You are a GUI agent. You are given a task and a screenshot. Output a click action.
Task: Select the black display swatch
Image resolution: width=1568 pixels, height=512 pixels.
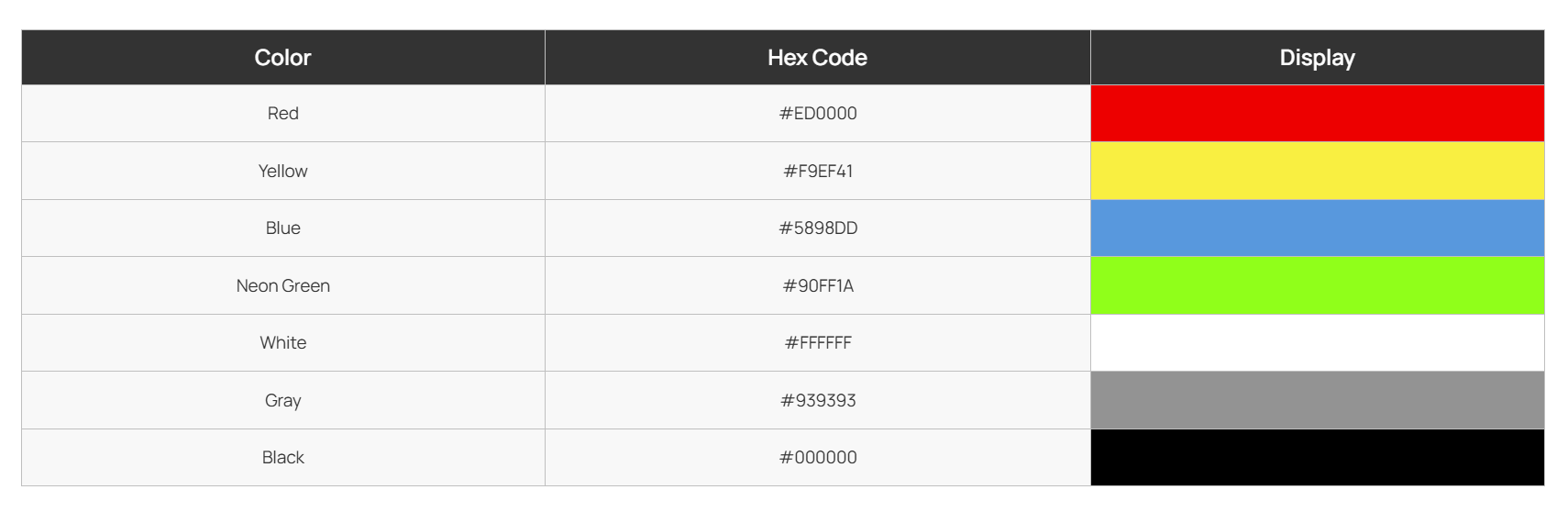coord(1317,457)
